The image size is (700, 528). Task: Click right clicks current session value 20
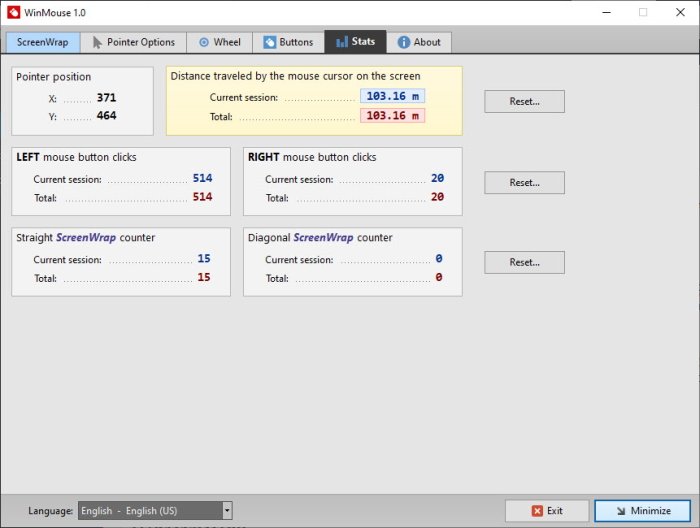tap(438, 178)
